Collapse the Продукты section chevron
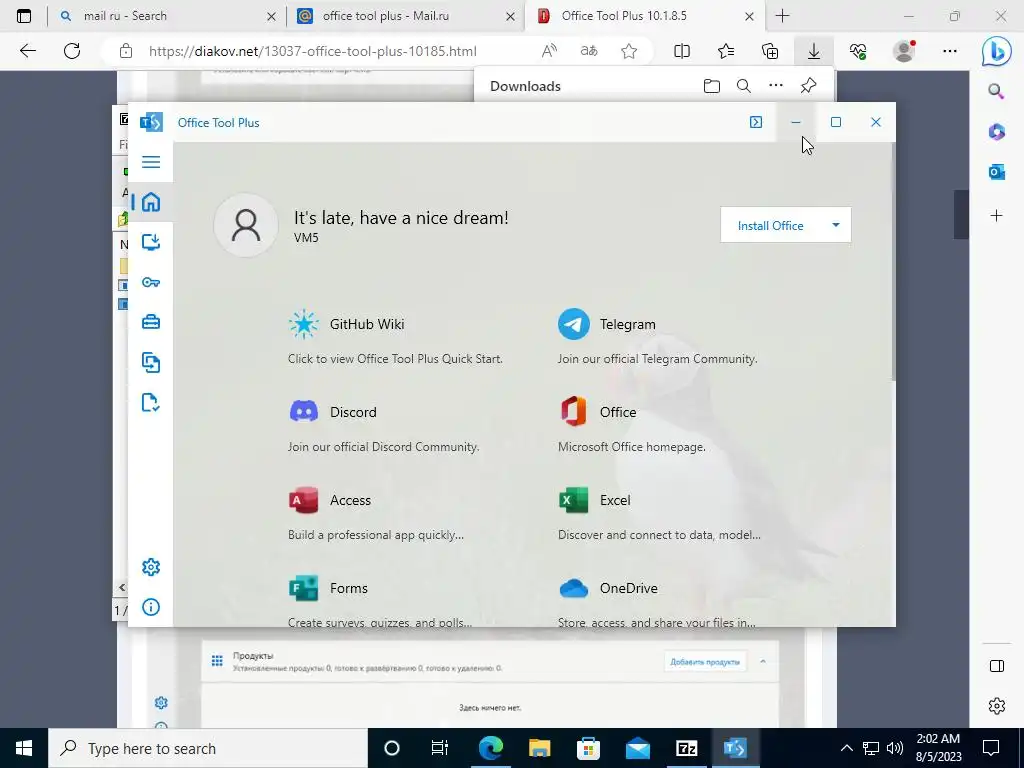Viewport: 1024px width, 768px height. 763,662
